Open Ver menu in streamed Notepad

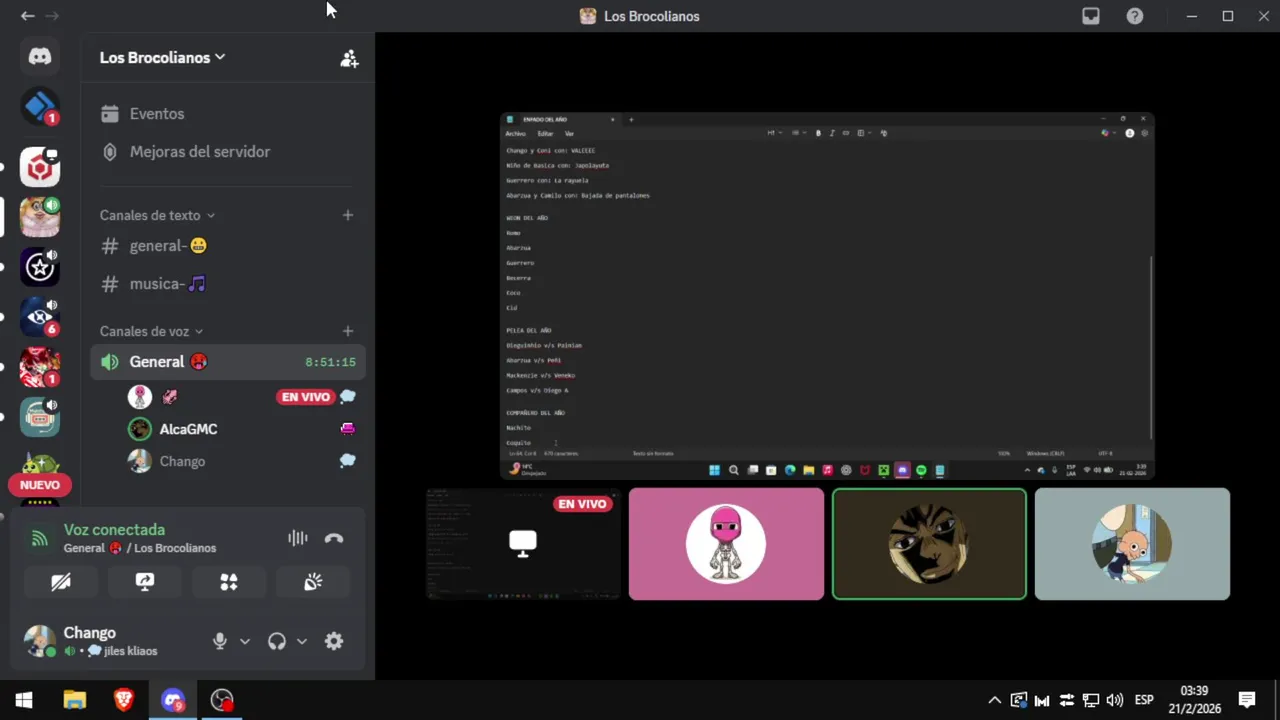click(x=569, y=133)
